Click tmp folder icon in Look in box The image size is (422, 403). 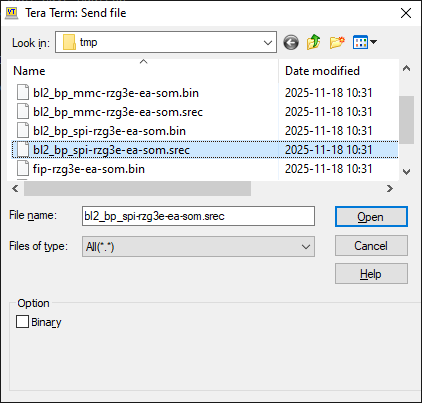pos(69,42)
